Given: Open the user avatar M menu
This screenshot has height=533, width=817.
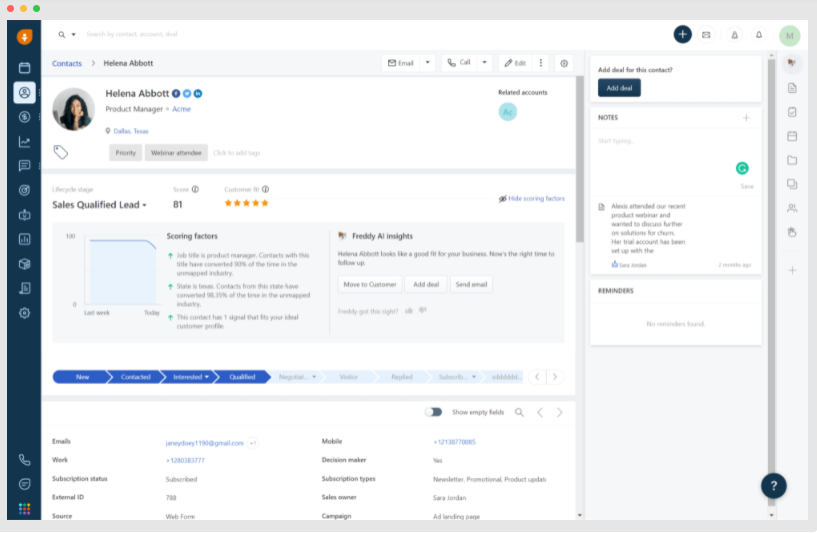Looking at the screenshot, I should (x=790, y=35).
